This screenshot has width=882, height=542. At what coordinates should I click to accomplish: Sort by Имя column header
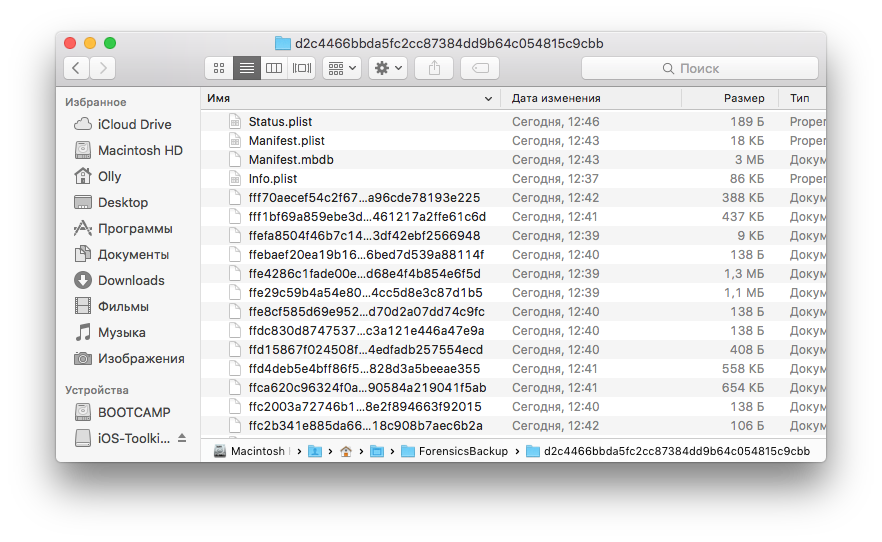pyautogui.click(x=350, y=98)
